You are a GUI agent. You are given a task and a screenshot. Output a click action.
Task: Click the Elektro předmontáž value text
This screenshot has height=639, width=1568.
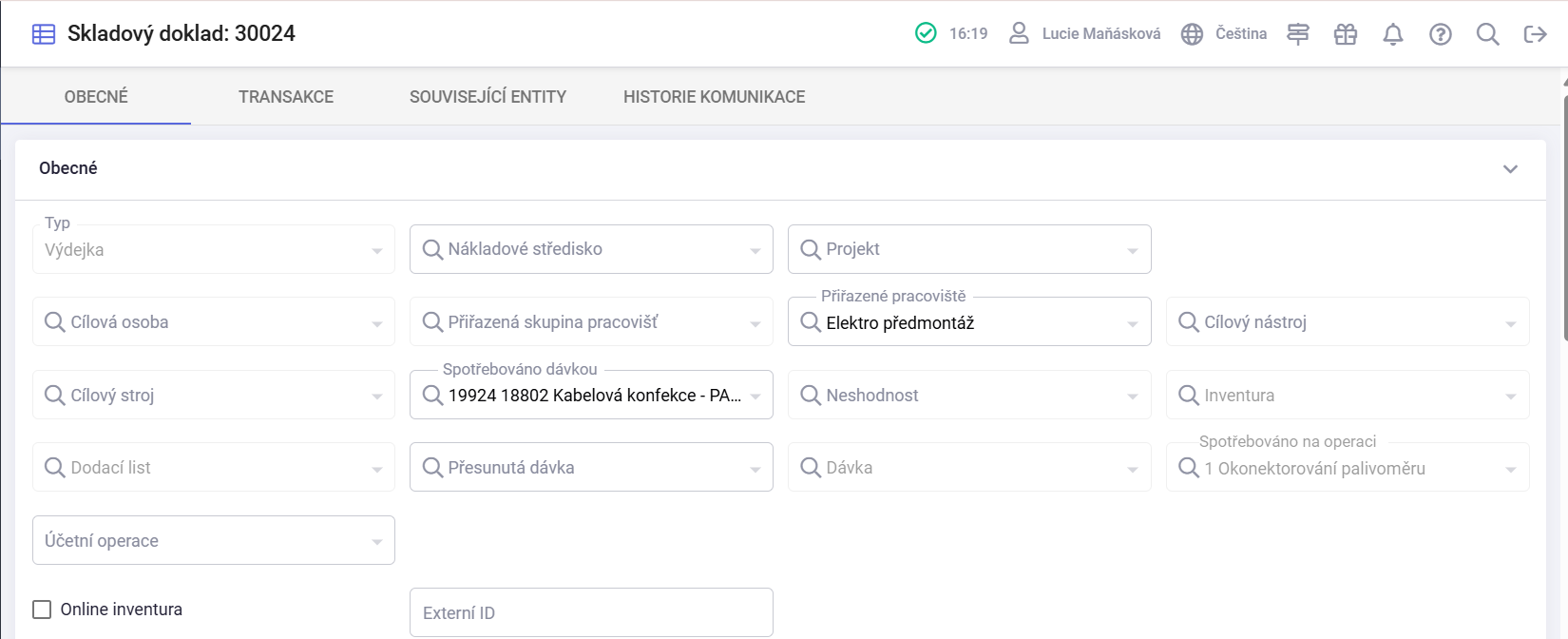(x=900, y=323)
